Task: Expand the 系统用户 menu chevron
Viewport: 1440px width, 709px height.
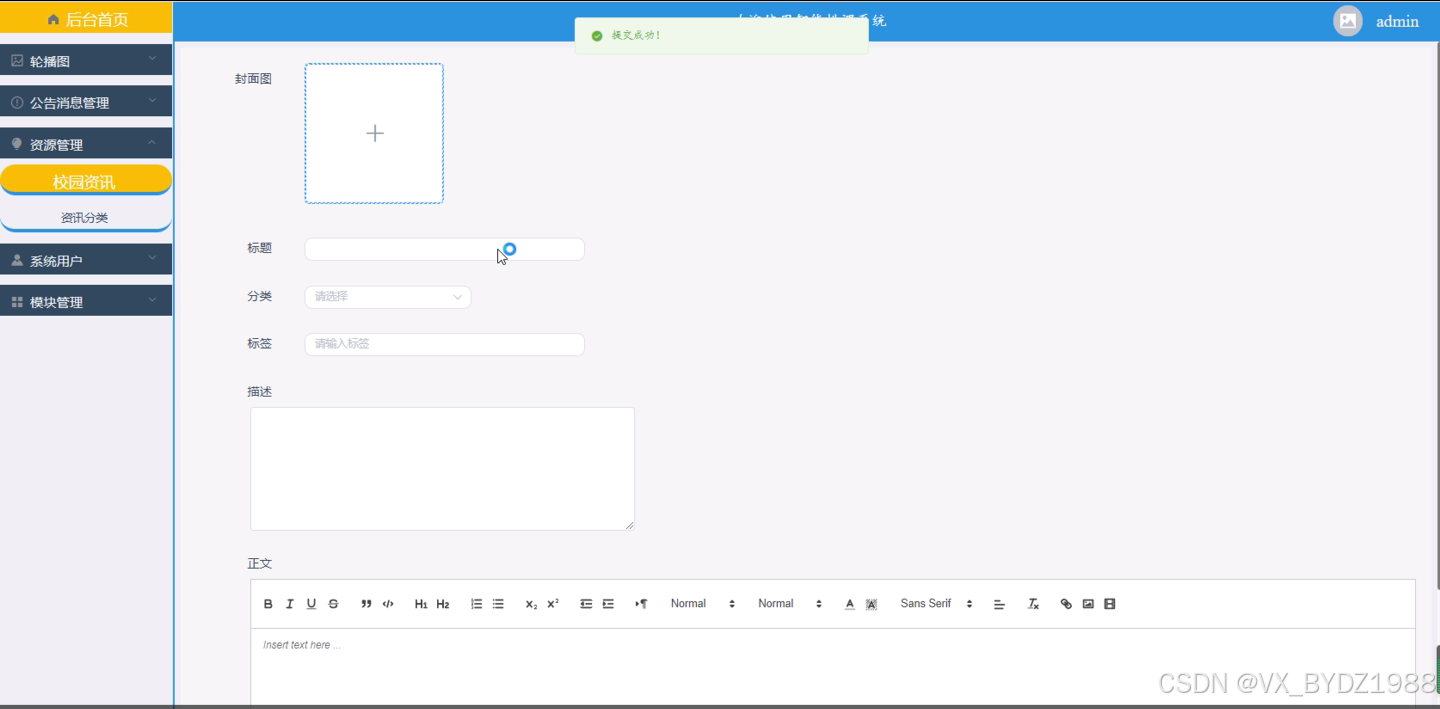Action: (x=153, y=259)
